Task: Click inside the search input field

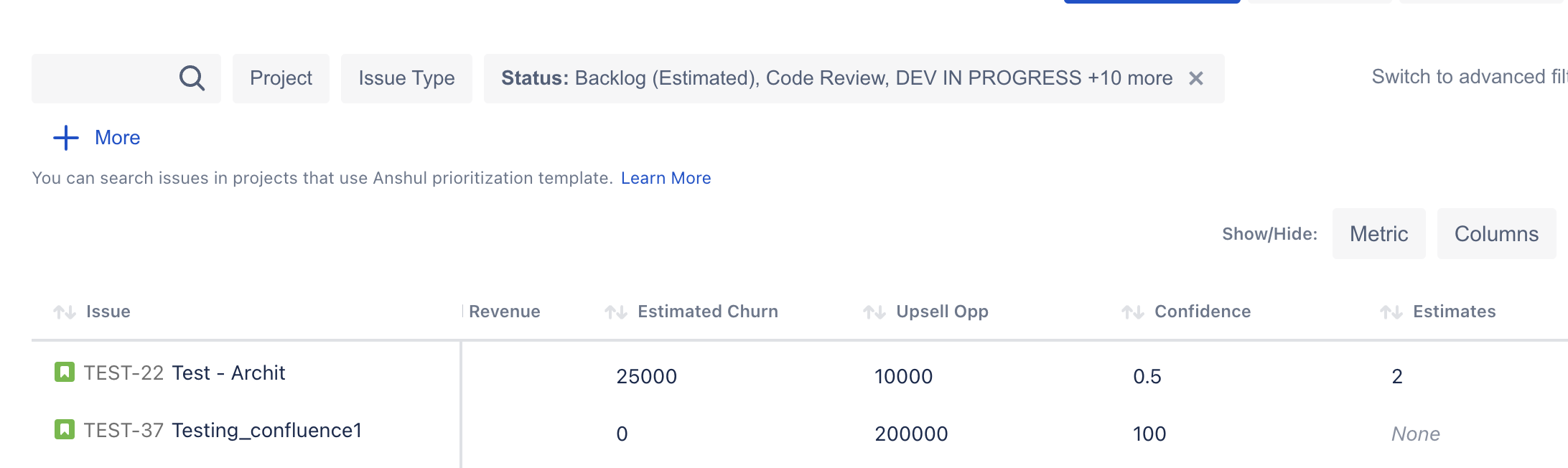Action: (108, 78)
